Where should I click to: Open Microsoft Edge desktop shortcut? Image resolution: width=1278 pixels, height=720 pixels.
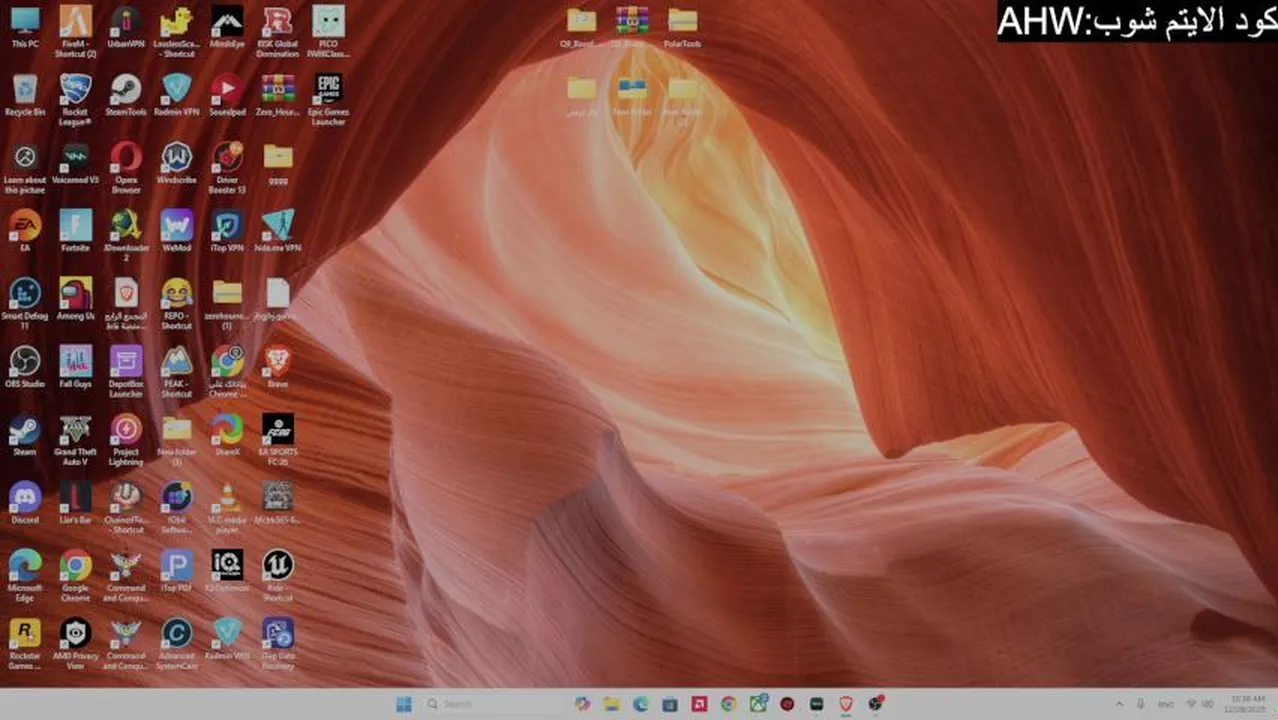tap(25, 575)
